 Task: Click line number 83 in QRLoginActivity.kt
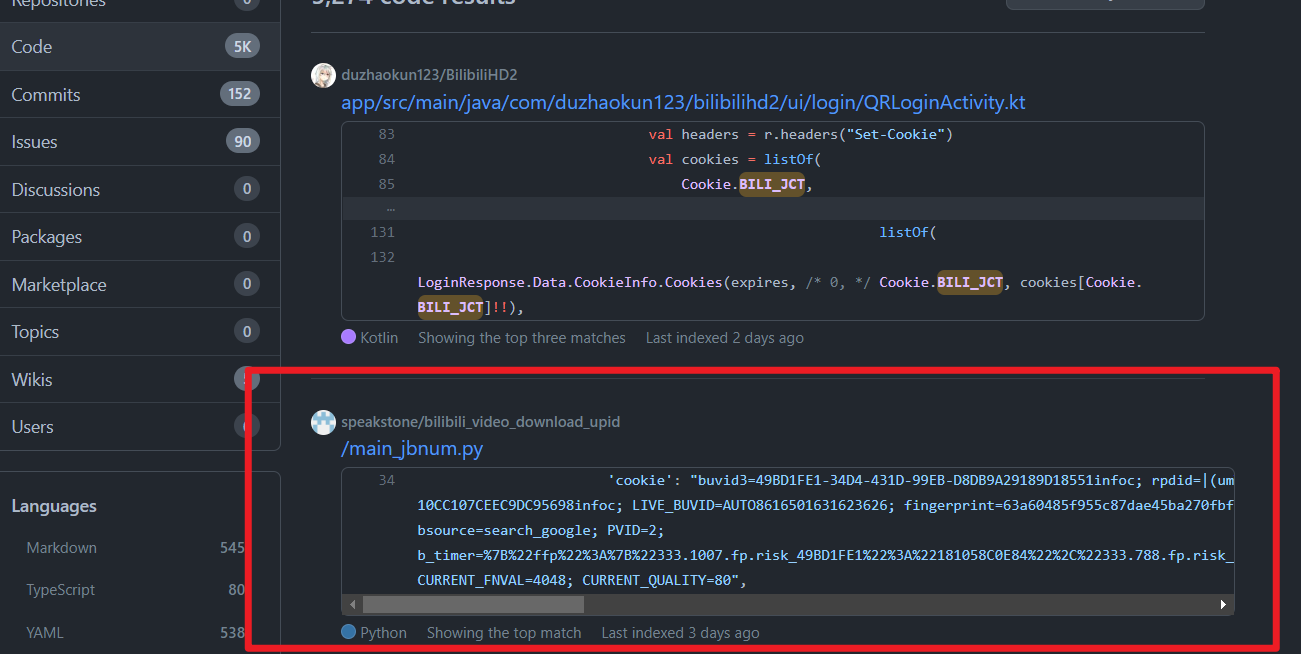pyautogui.click(x=386, y=134)
